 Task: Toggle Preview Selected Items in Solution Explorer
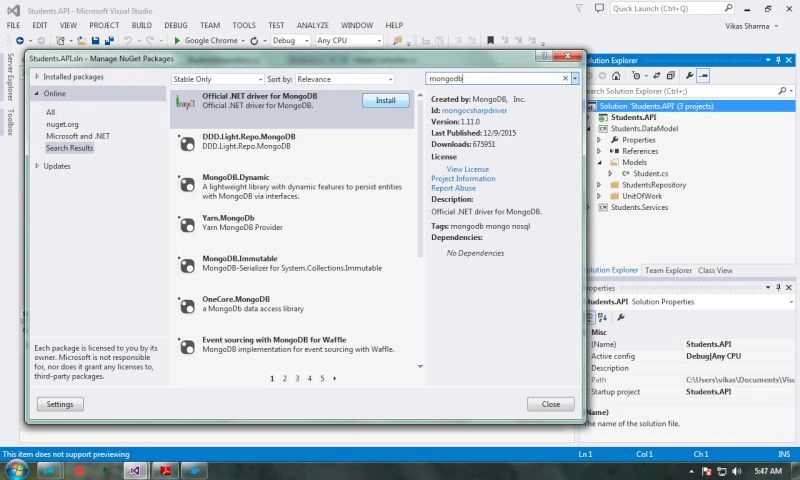pos(704,75)
